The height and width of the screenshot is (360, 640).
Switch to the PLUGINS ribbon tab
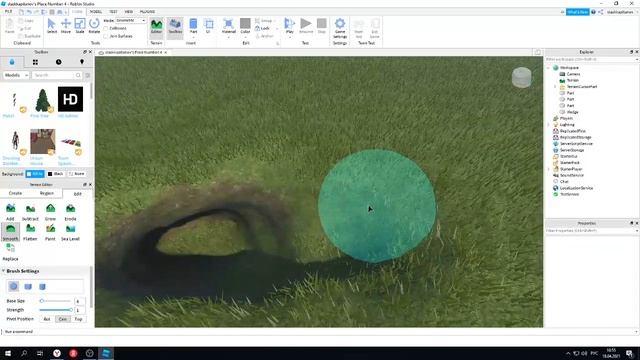(147, 12)
